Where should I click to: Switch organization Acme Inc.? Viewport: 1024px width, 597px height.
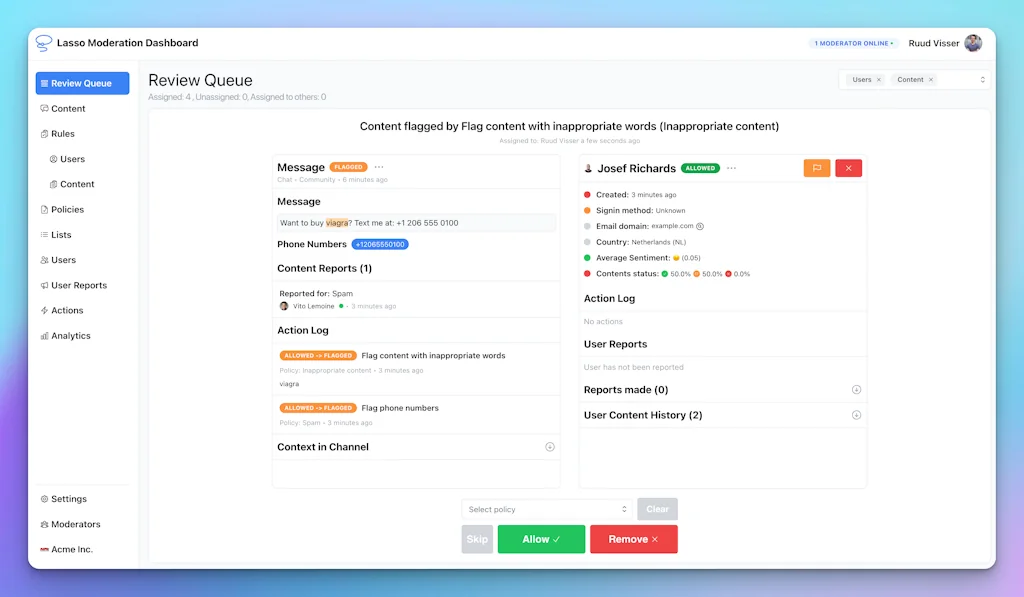(x=67, y=549)
